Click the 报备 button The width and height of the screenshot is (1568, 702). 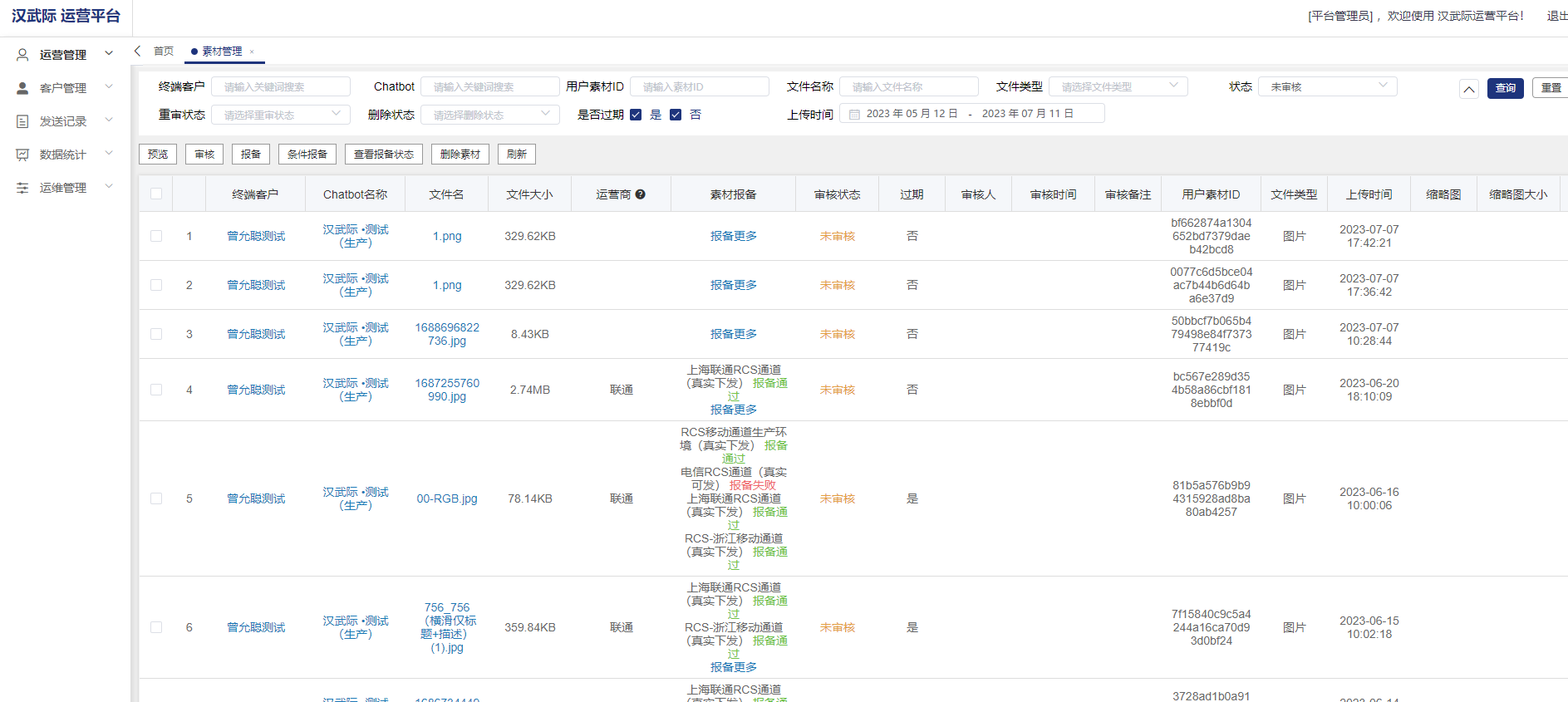point(251,155)
